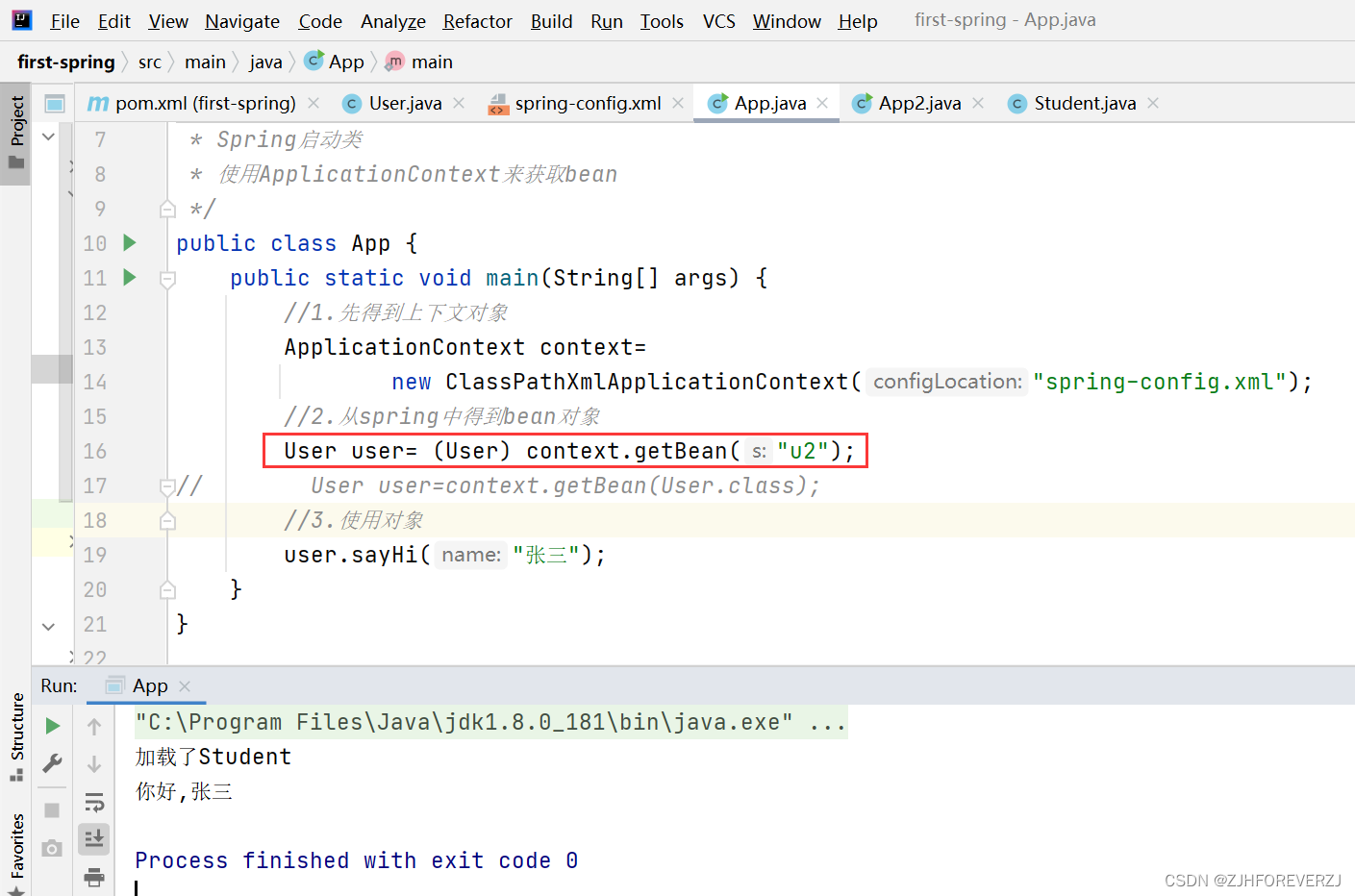1355x896 pixels.
Task: Click first-spring in the breadcrumb
Action: [66, 62]
